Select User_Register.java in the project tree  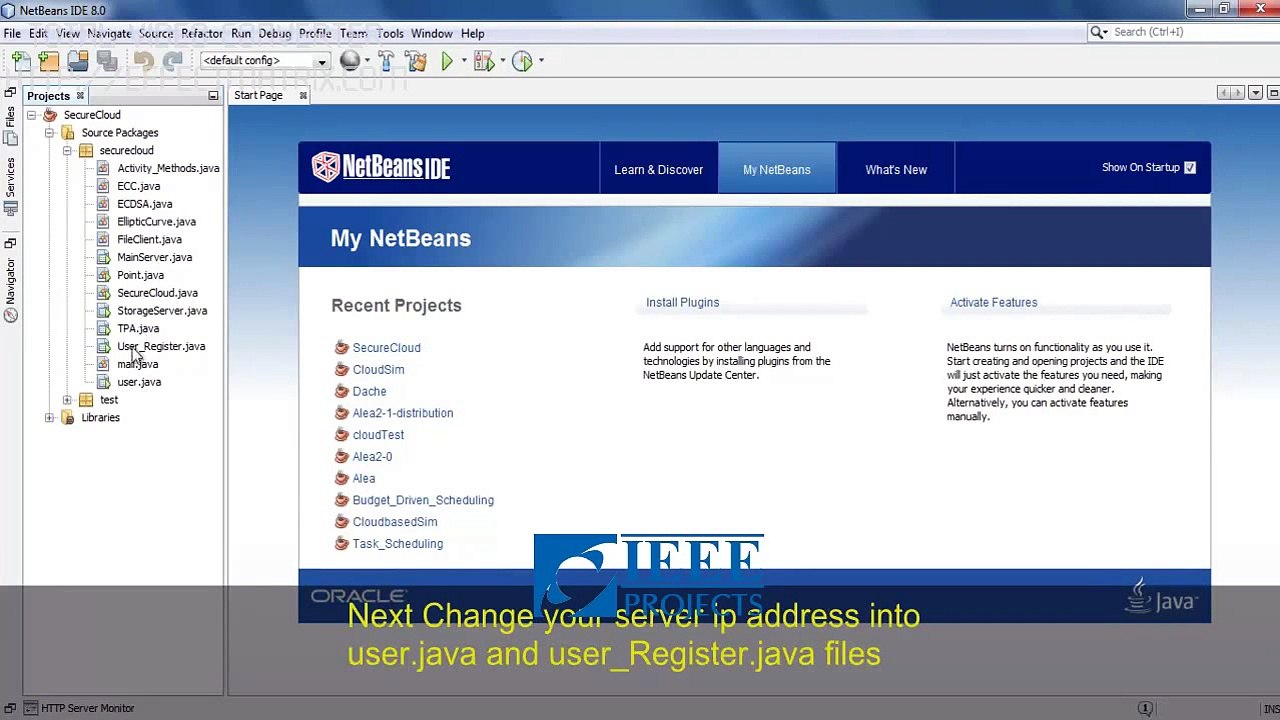[161, 346]
